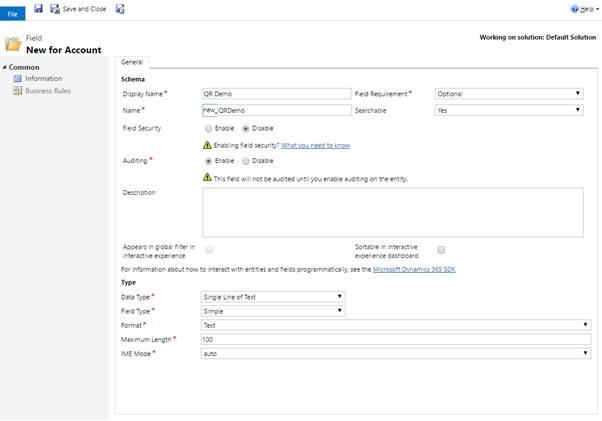Open Business Rules in left navigation
The width and height of the screenshot is (602, 421).
click(47, 90)
